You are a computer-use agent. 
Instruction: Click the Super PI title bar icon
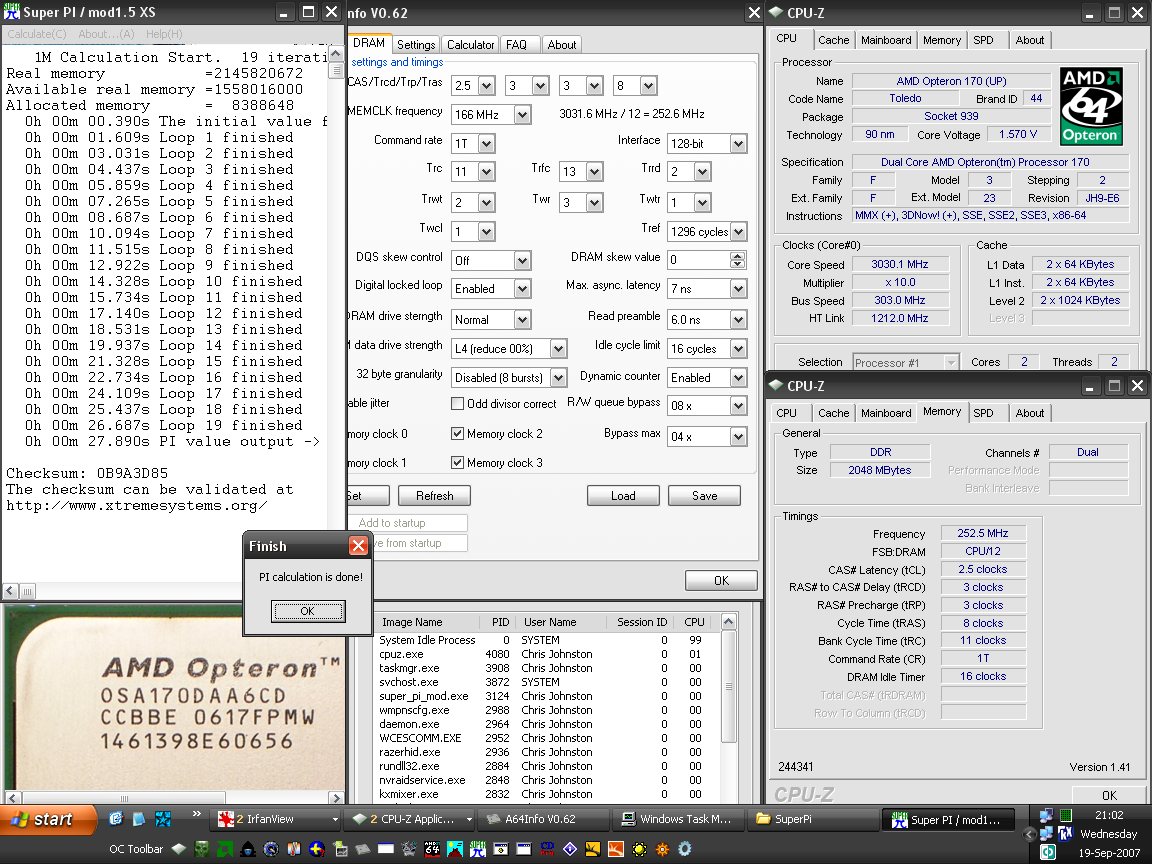click(12, 12)
